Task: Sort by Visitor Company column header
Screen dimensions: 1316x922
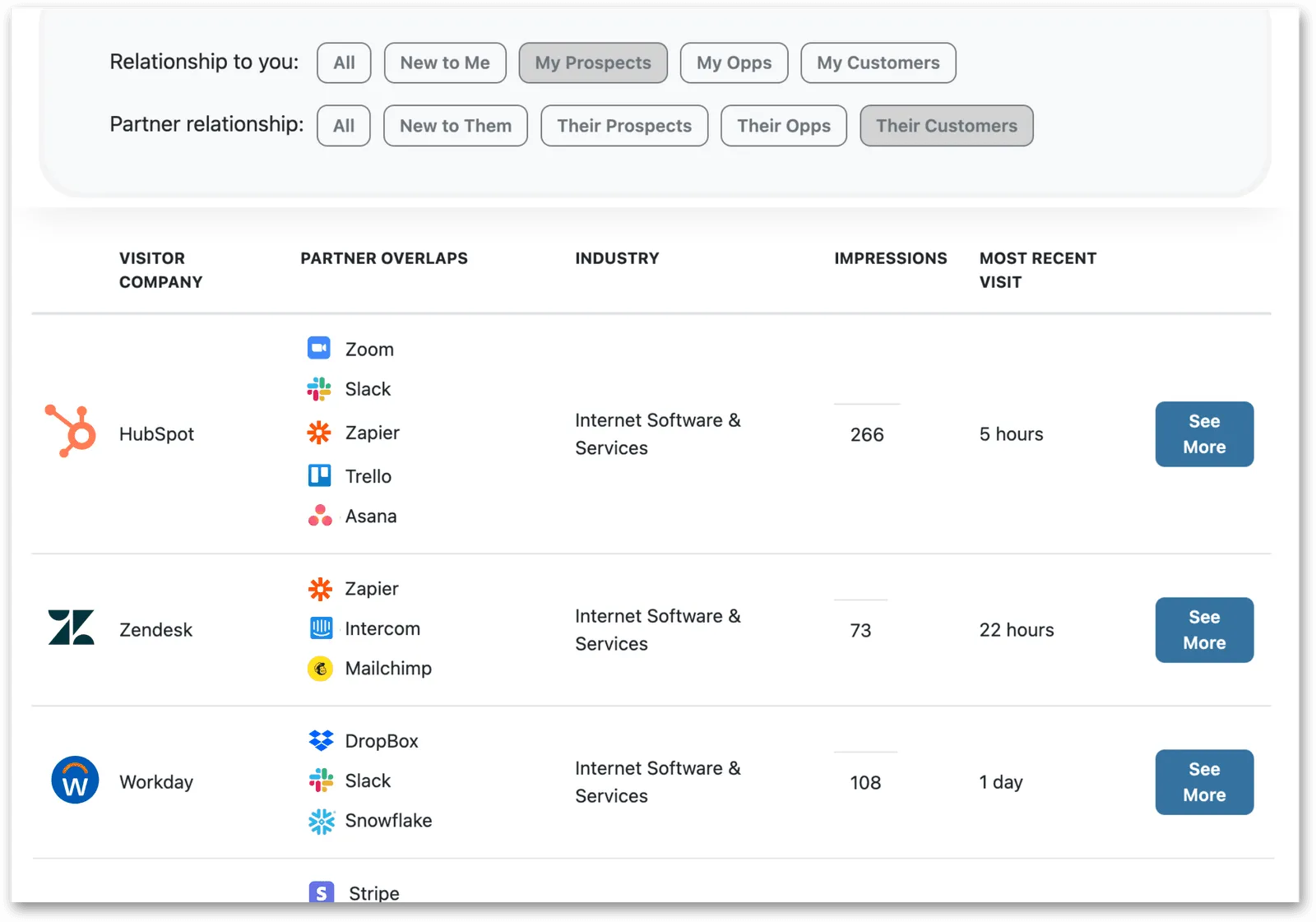Action: pos(160,270)
